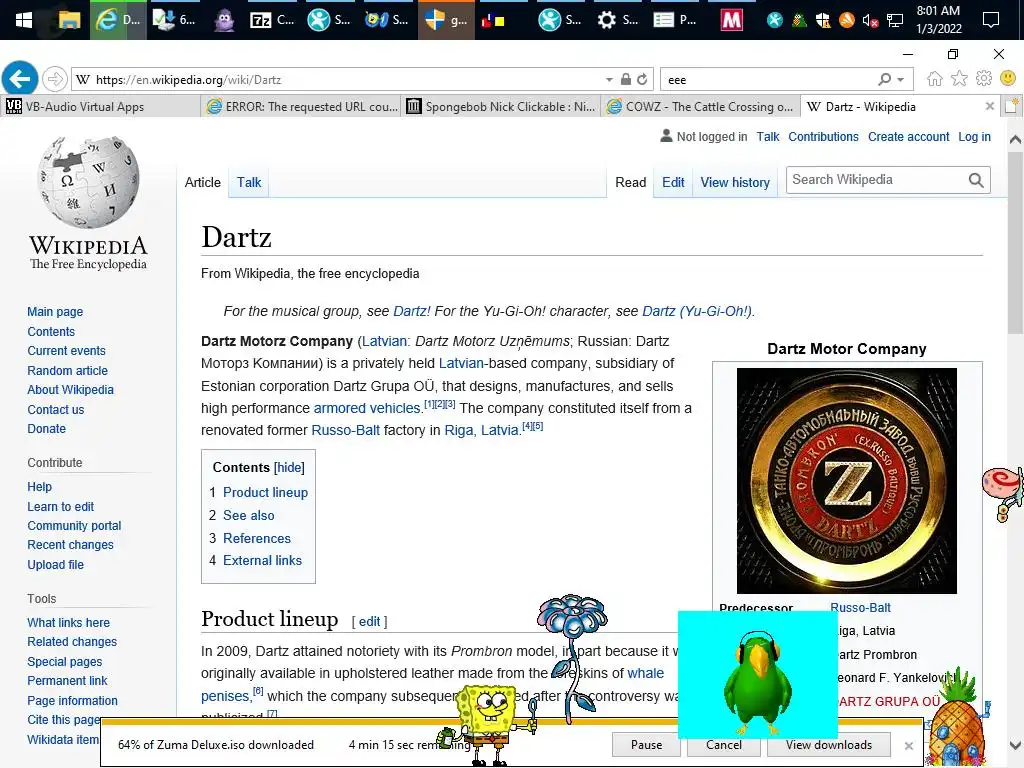Viewport: 1024px width, 768px height.
Task: Switch to VB-Audio Virtual Apps tab
Action: coord(101,106)
